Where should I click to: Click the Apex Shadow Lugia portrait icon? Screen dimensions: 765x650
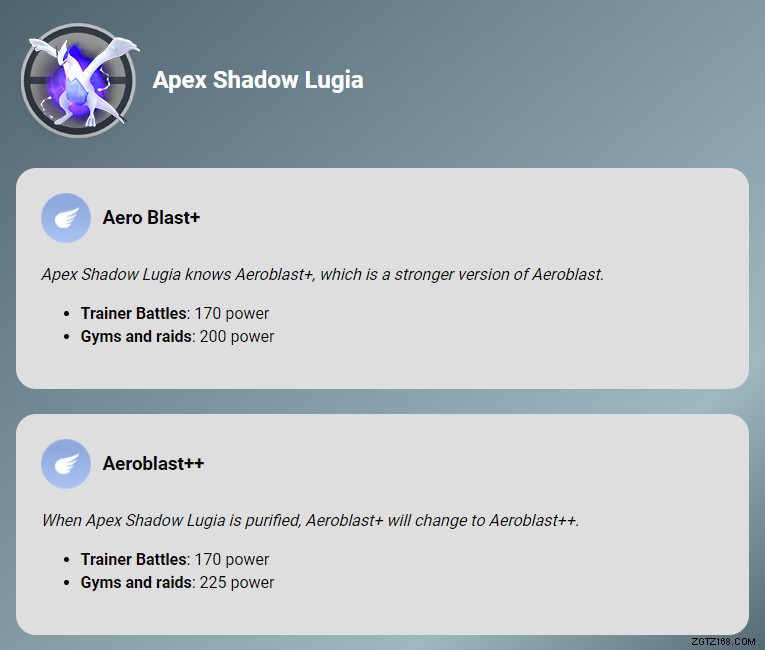pos(78,80)
